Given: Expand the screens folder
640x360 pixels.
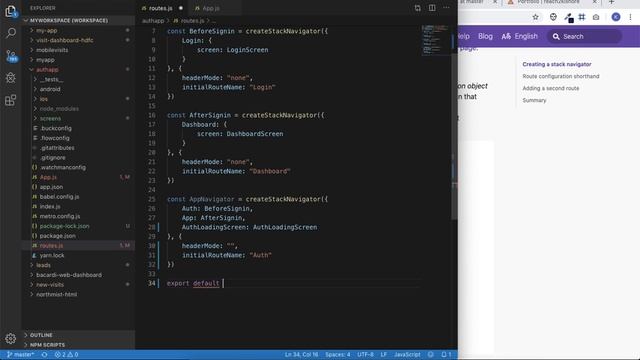Looking at the screenshot, I should 50,118.
